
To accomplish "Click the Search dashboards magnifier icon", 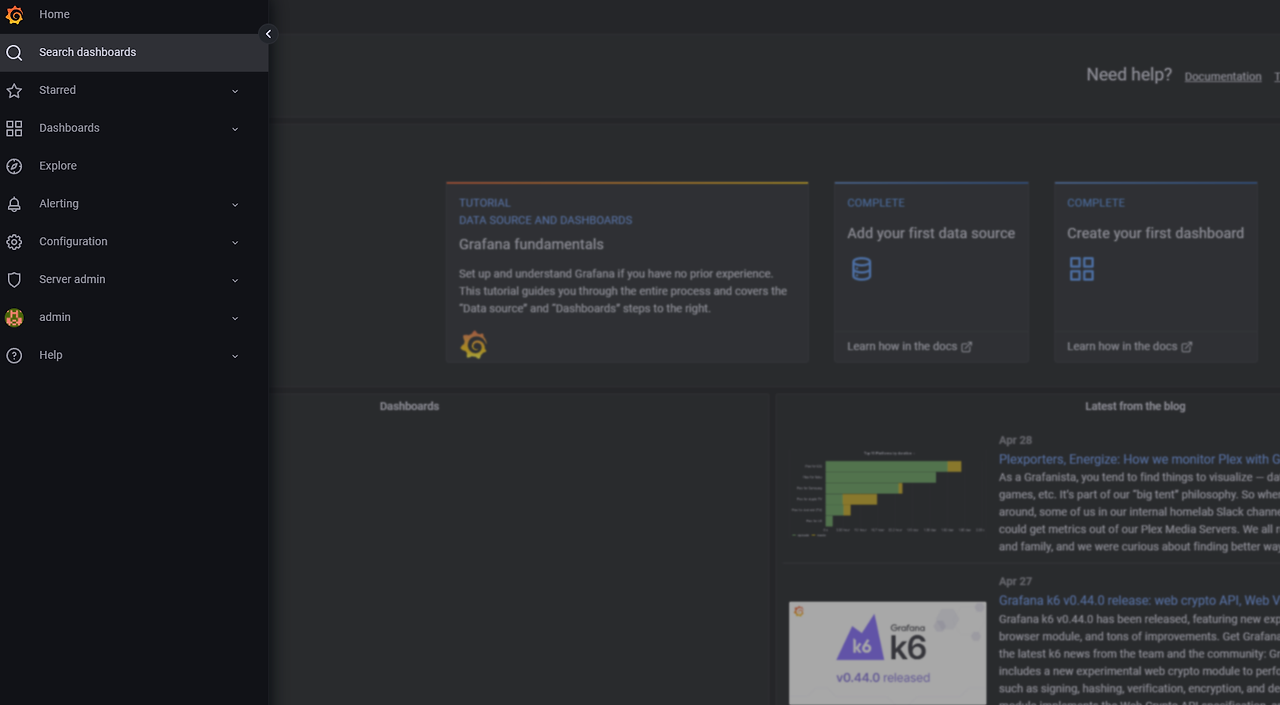I will 14,52.
